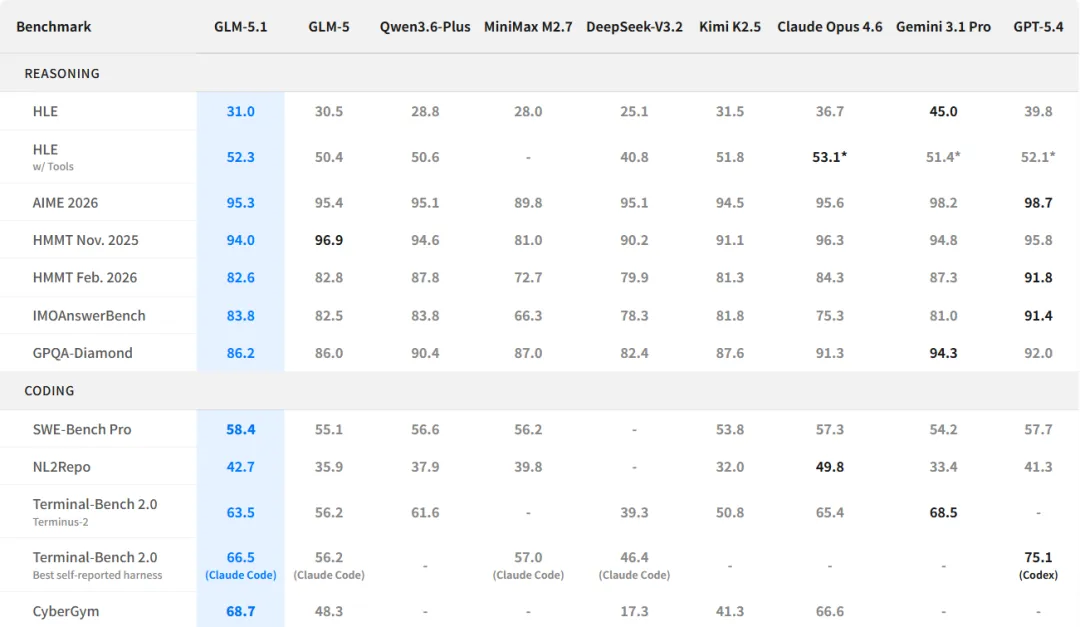Click the GLM-5 column header
1080x627 pixels.
pyautogui.click(x=329, y=27)
